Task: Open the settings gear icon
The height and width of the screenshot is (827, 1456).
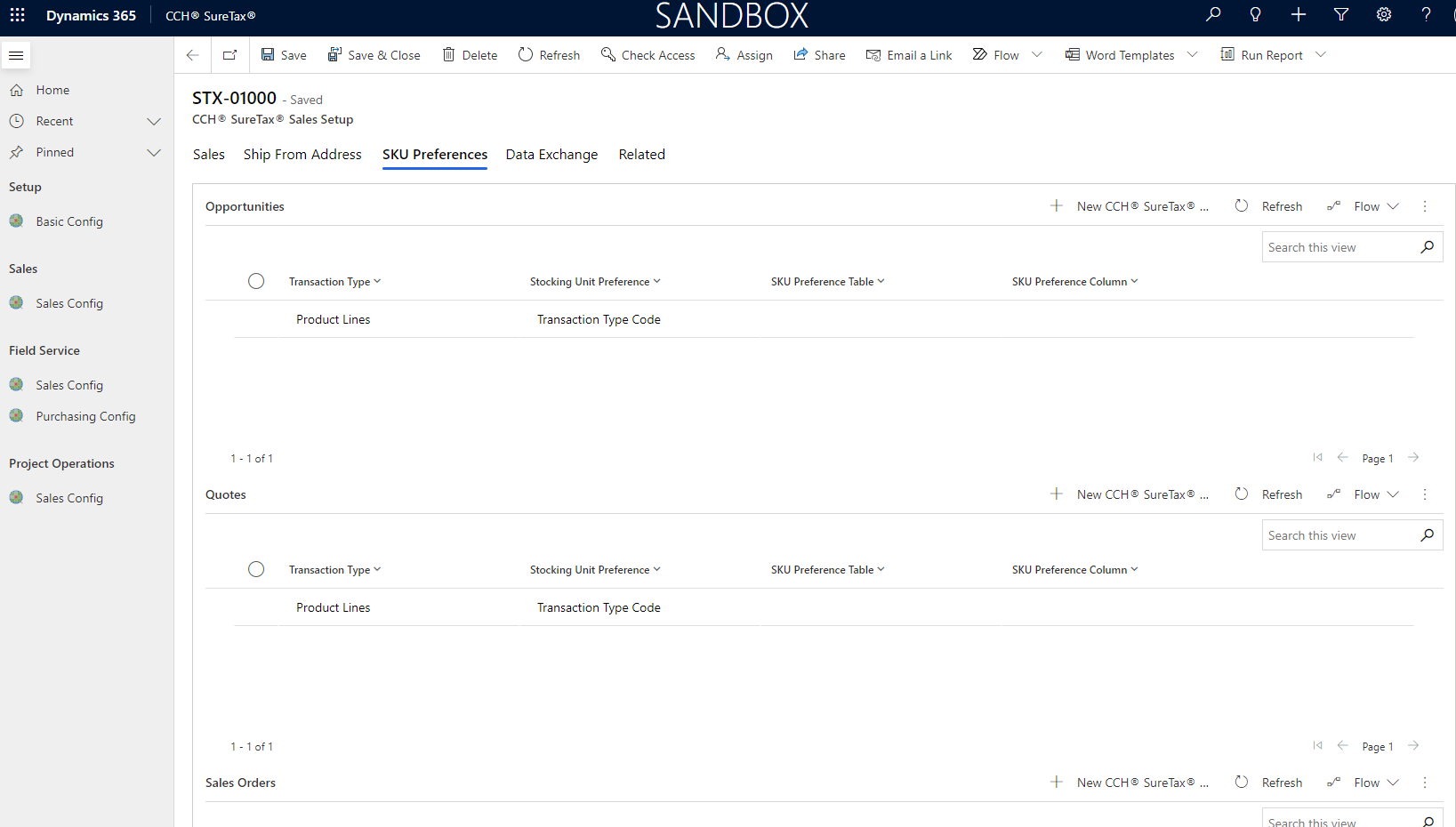Action: pos(1384,14)
